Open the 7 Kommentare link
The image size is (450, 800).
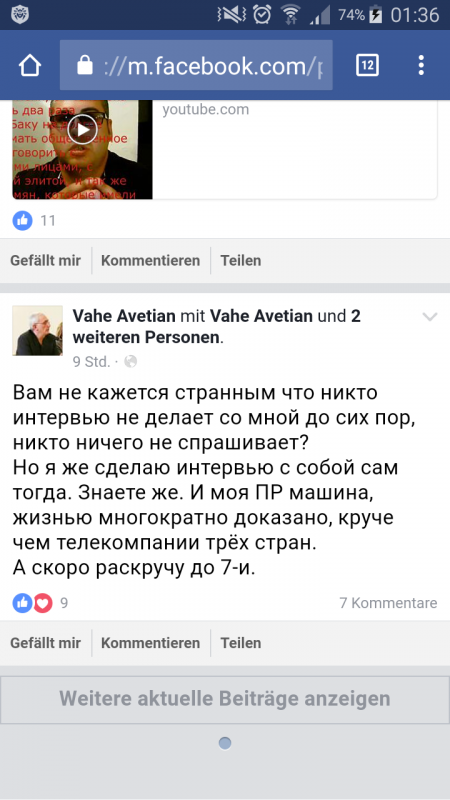[x=388, y=603]
